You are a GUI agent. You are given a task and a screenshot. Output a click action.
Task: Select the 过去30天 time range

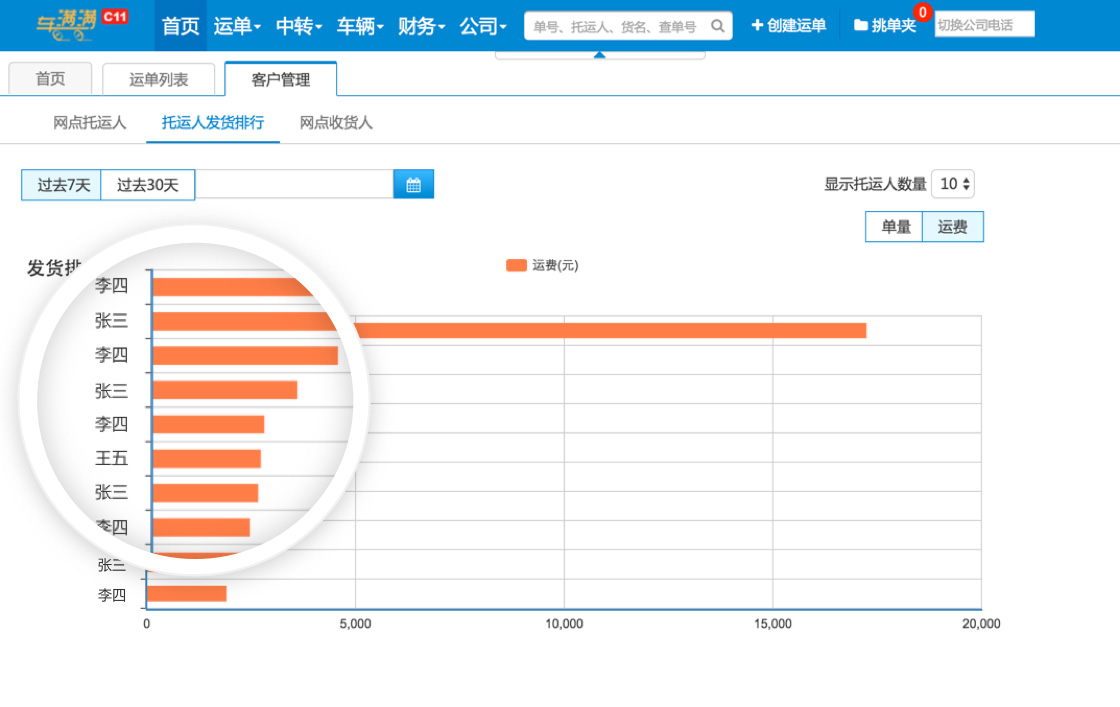coord(147,184)
